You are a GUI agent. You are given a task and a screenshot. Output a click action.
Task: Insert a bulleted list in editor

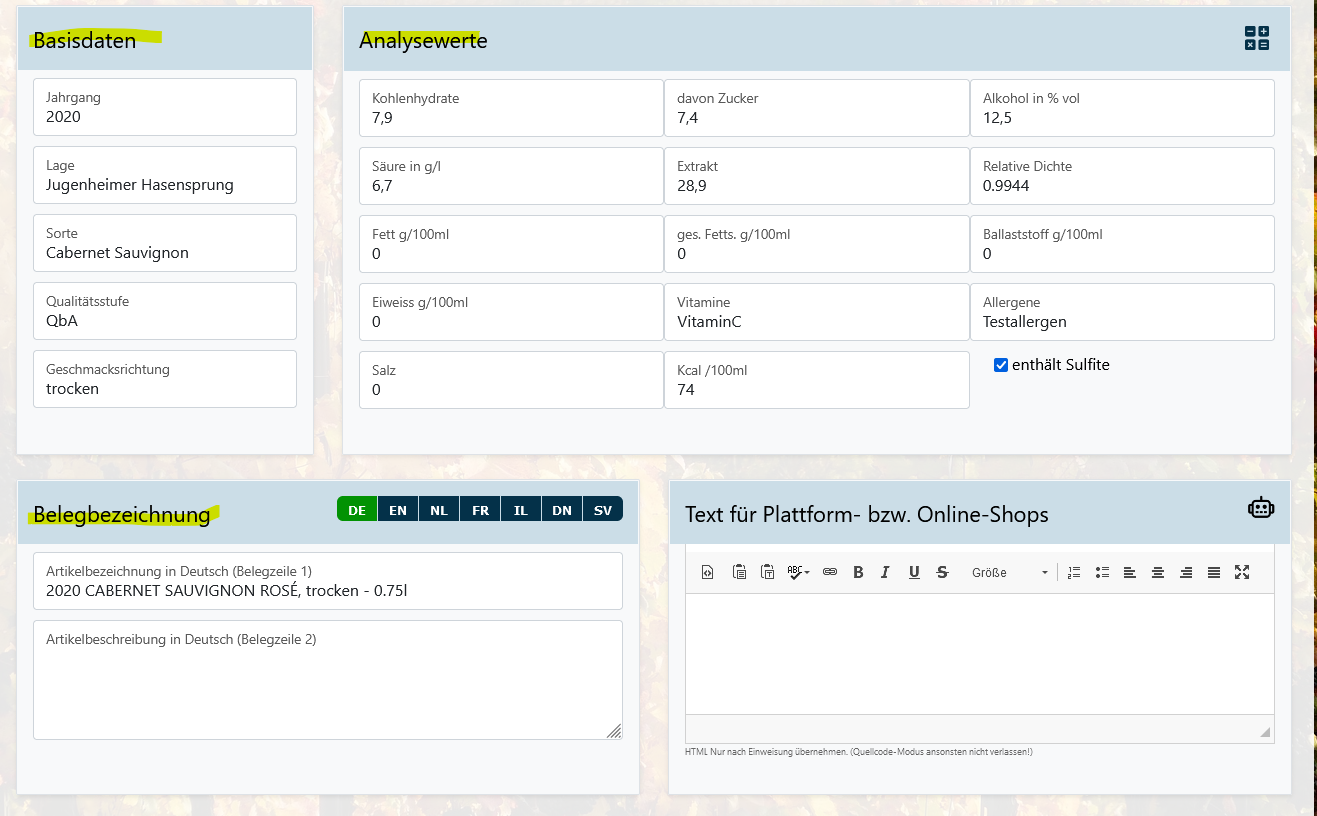(x=1102, y=572)
